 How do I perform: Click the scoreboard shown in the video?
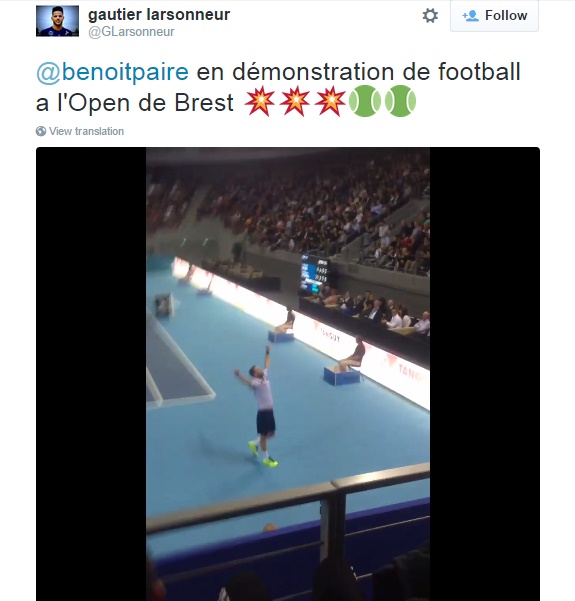point(314,274)
